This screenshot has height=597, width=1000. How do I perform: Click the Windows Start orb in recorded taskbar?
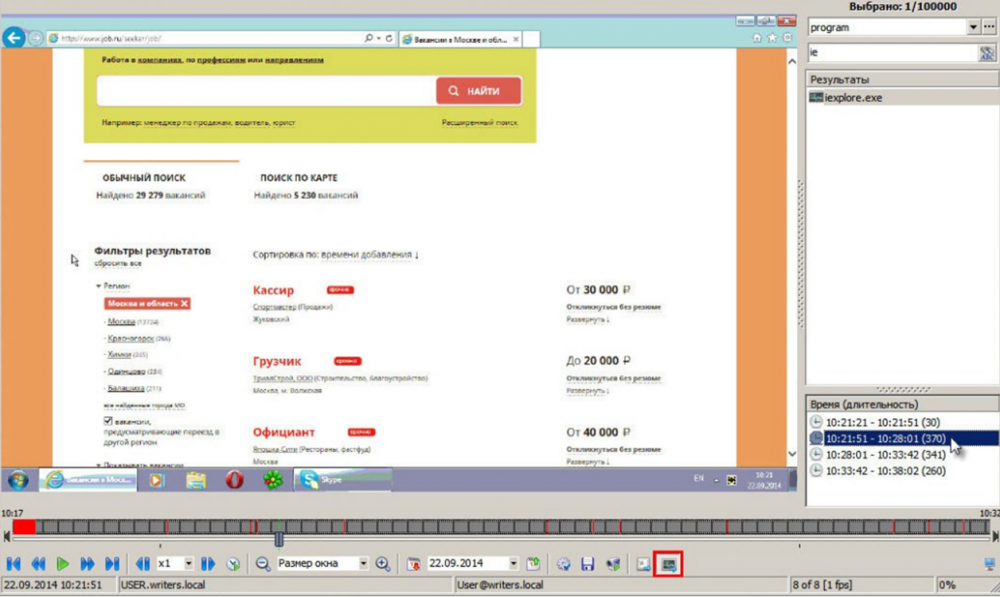18,480
